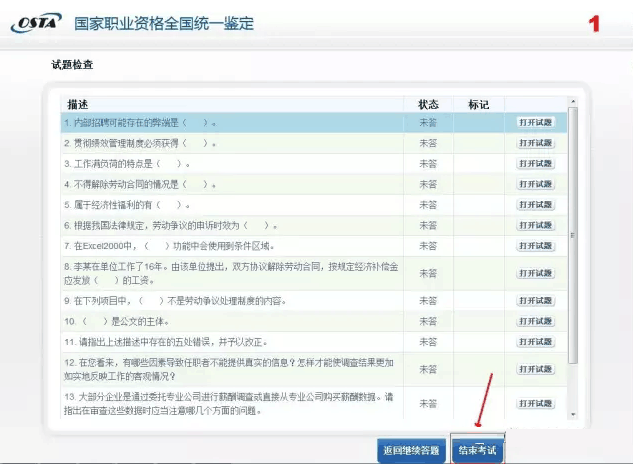This screenshot has height=465, width=633.
Task: Open question 1 with its 打开试题 button
Action: click(x=535, y=122)
